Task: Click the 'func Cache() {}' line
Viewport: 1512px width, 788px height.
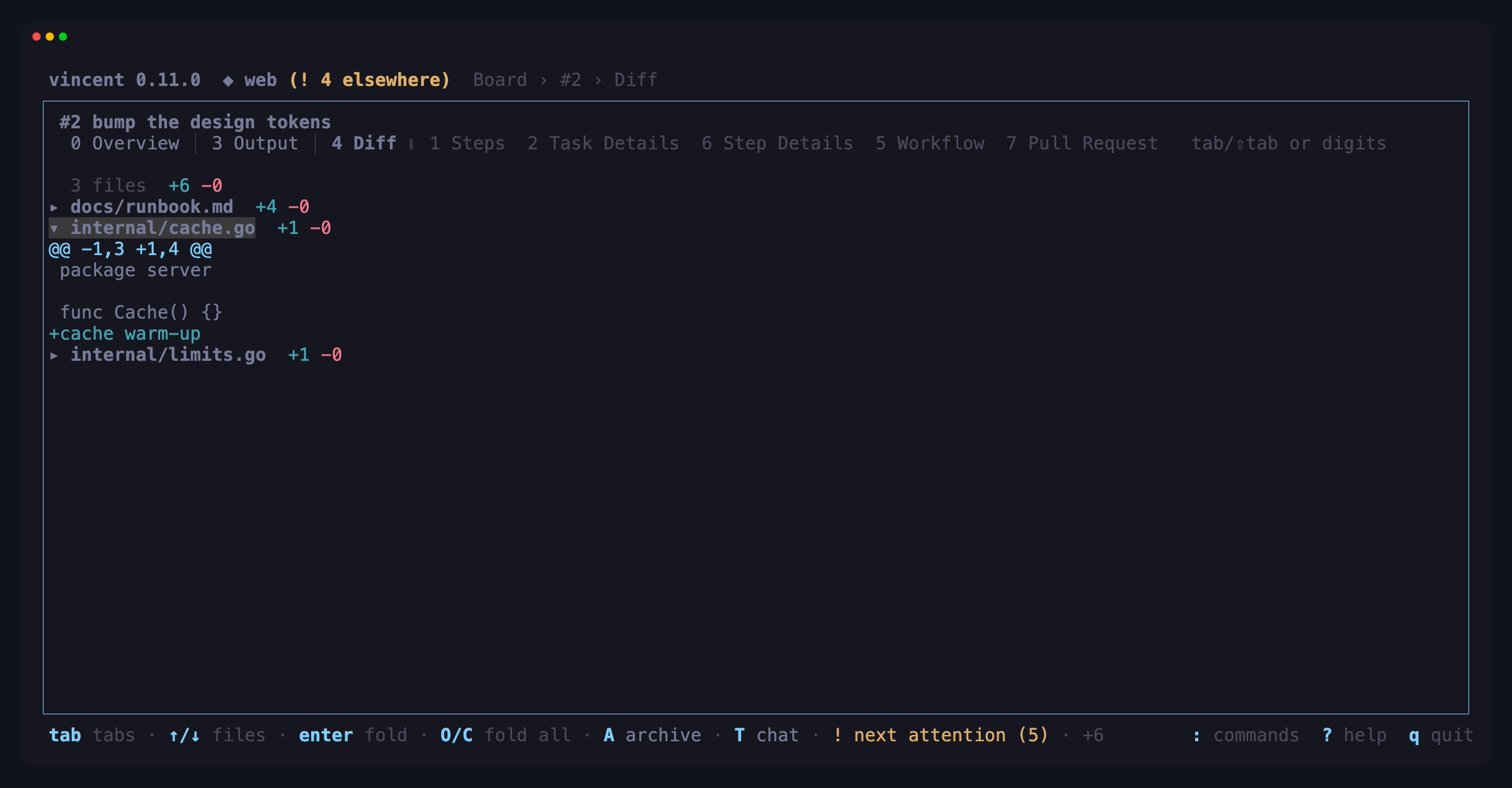Action: coord(141,313)
